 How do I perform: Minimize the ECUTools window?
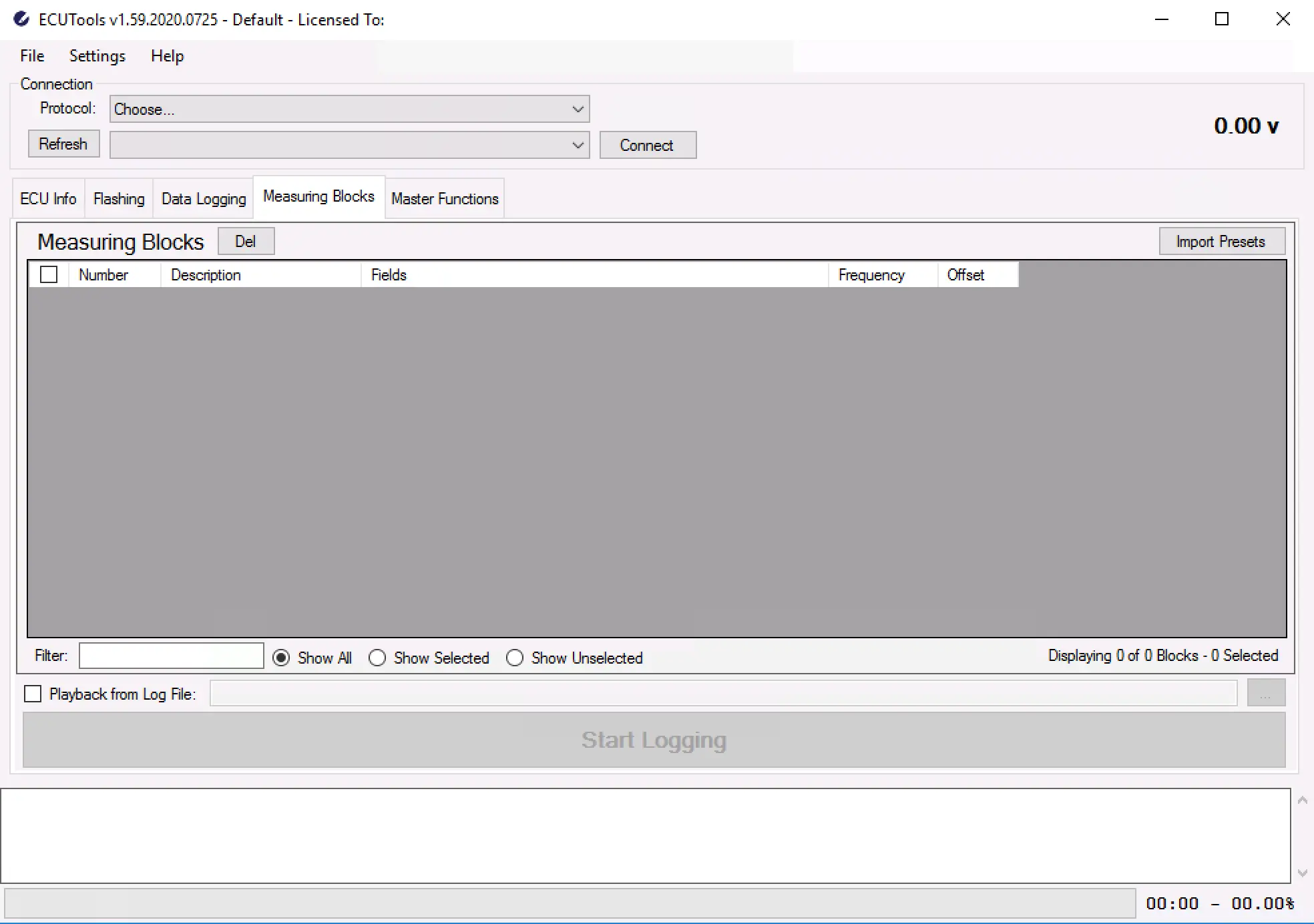1162,19
